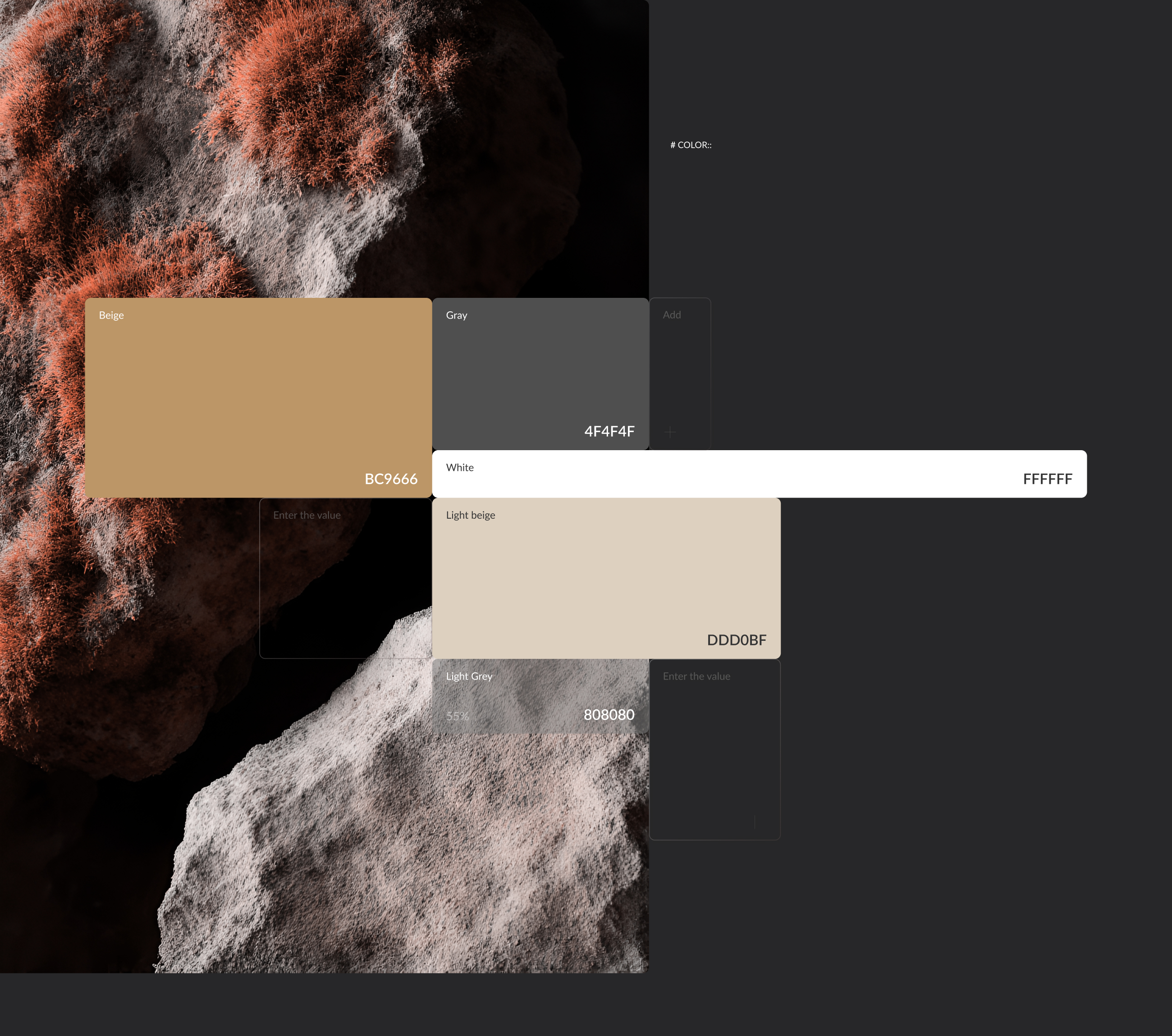
Task: Click the Add label text
Action: tap(672, 315)
